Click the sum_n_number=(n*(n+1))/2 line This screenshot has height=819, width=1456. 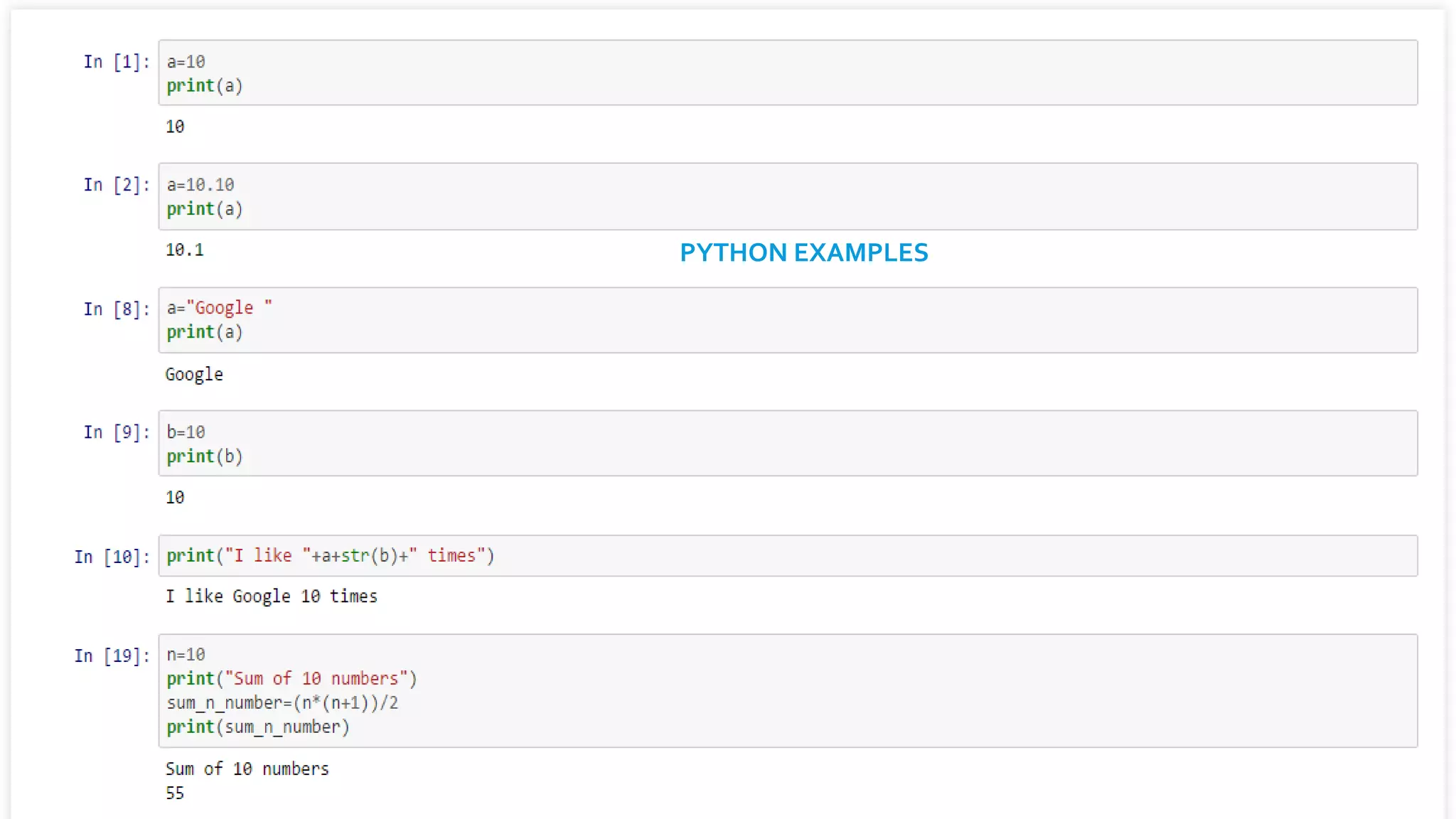pyautogui.click(x=282, y=703)
